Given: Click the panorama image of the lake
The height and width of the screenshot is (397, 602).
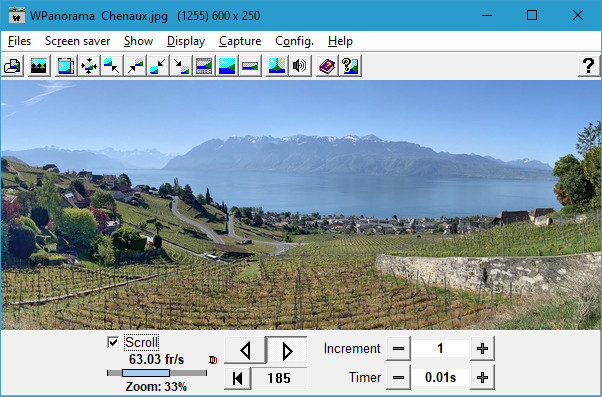Looking at the screenshot, I should [x=301, y=205].
